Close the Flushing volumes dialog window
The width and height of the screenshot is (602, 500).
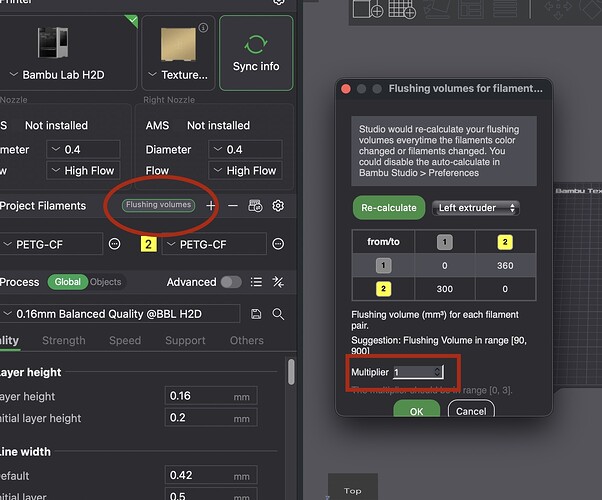[x=346, y=89]
